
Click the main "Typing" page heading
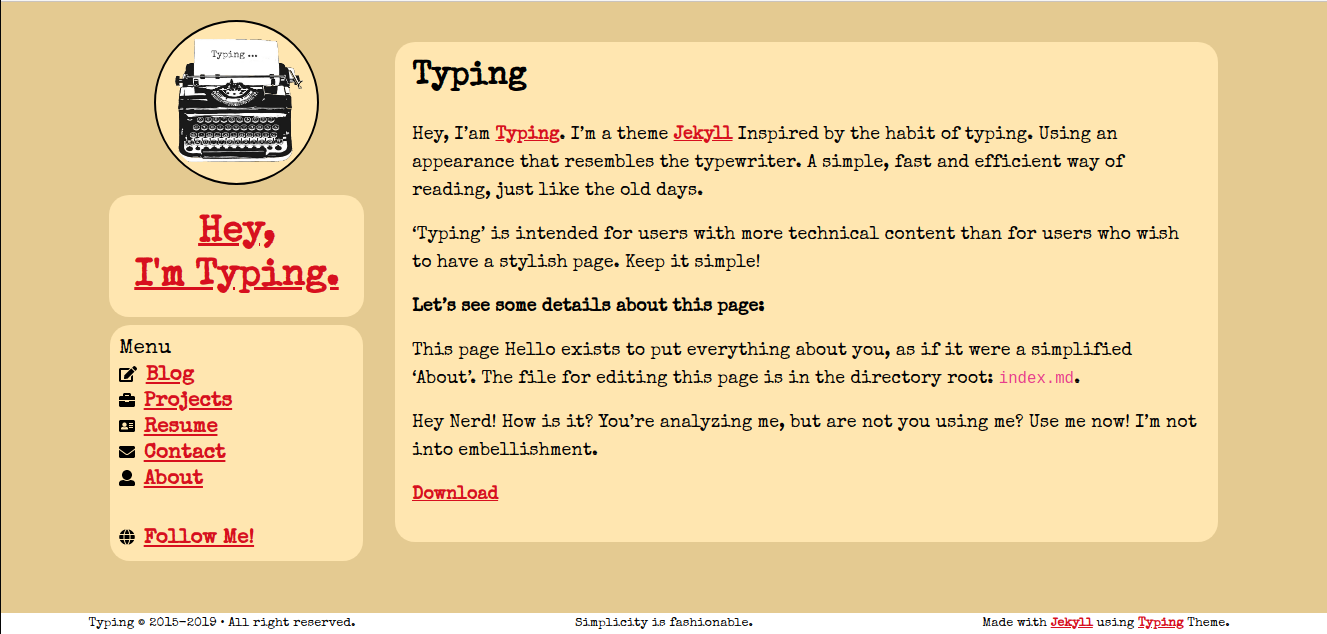click(x=470, y=74)
